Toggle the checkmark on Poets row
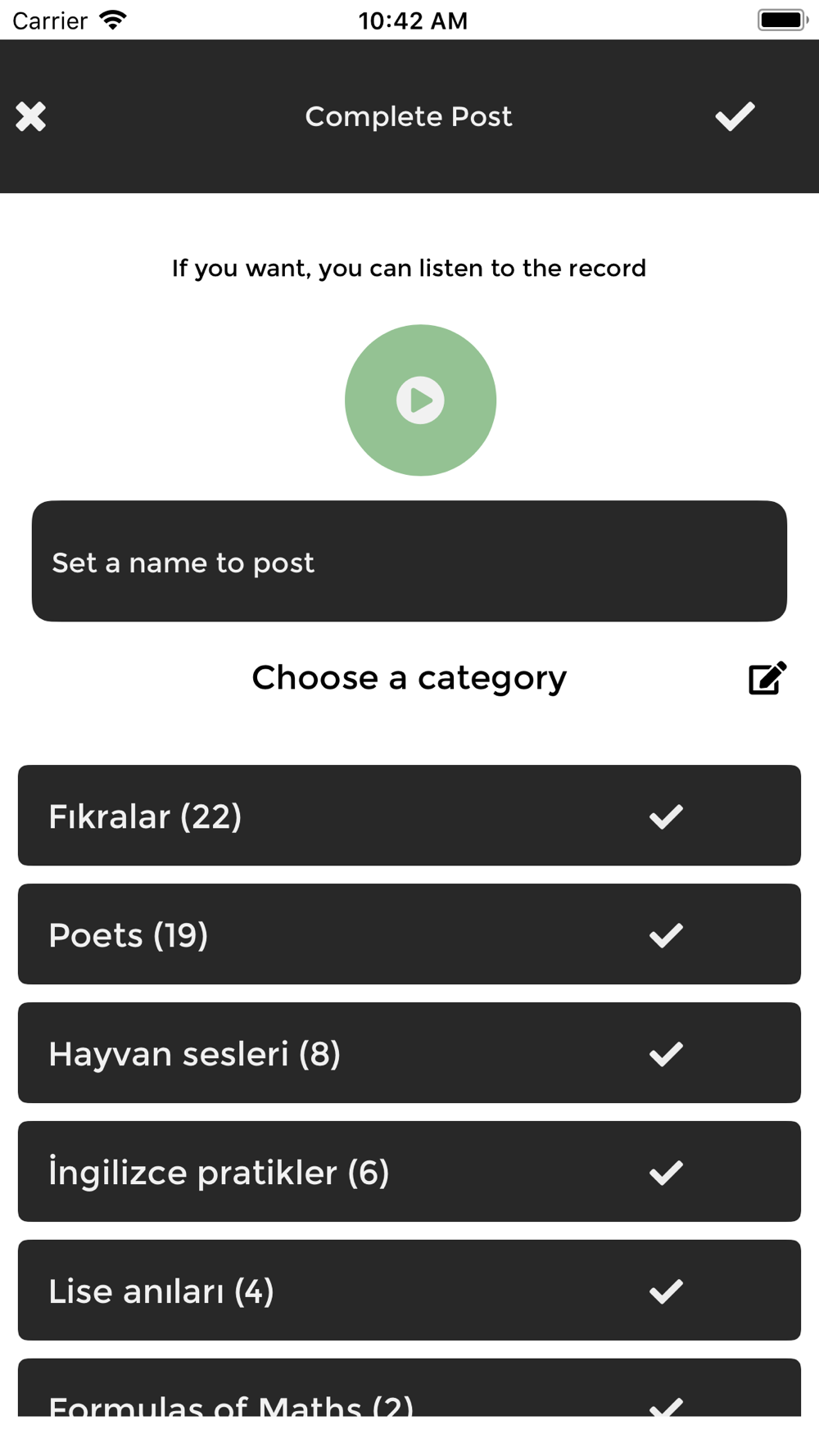 point(666,935)
